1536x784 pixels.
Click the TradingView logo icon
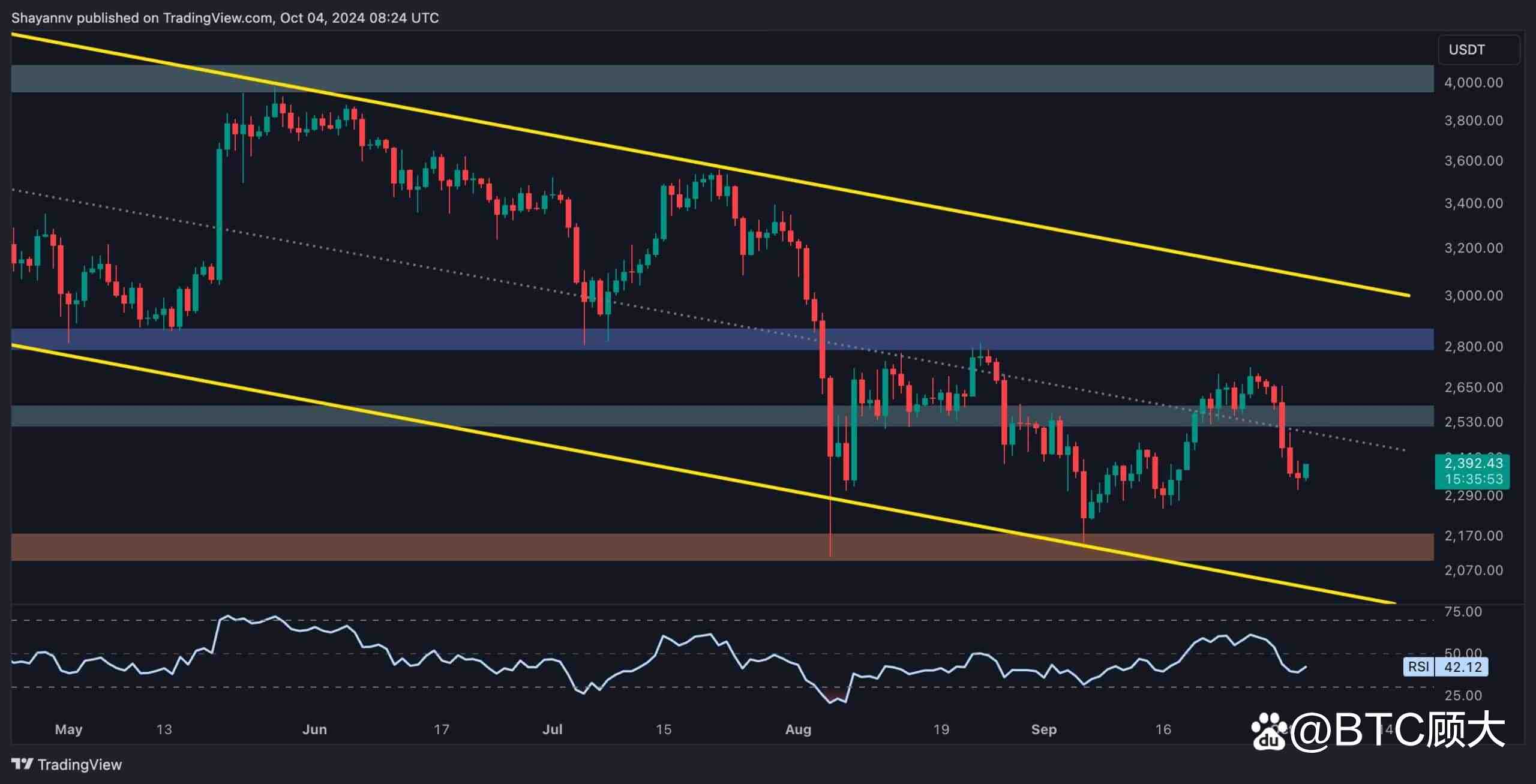click(22, 764)
